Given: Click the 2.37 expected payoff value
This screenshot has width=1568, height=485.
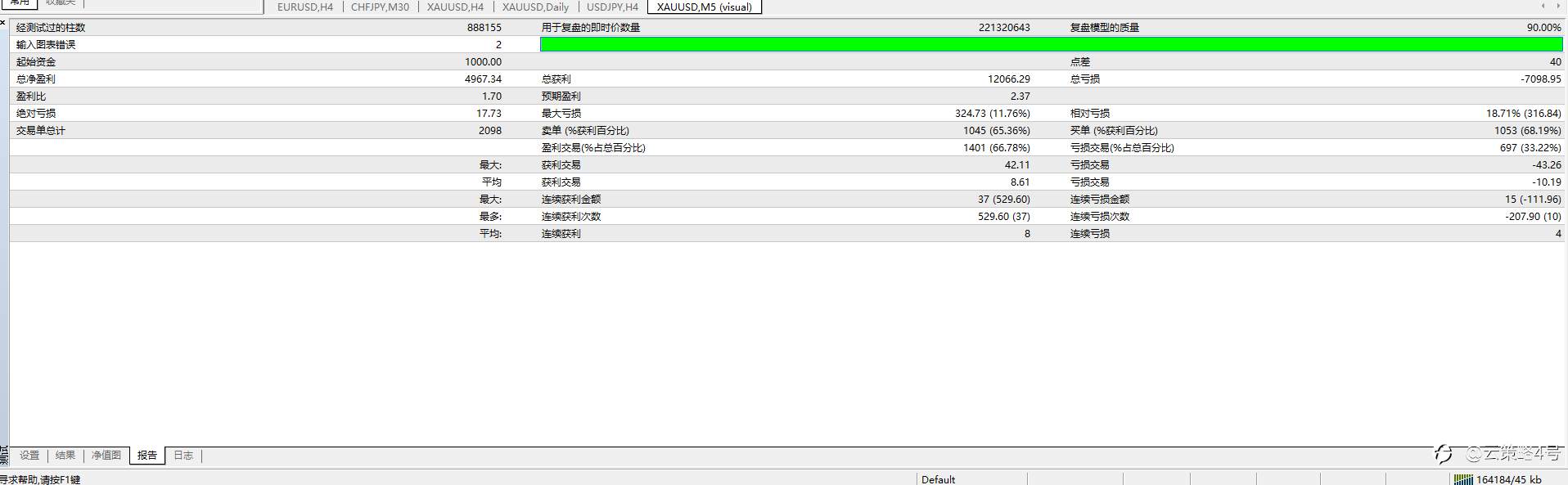Looking at the screenshot, I should coord(1021,96).
